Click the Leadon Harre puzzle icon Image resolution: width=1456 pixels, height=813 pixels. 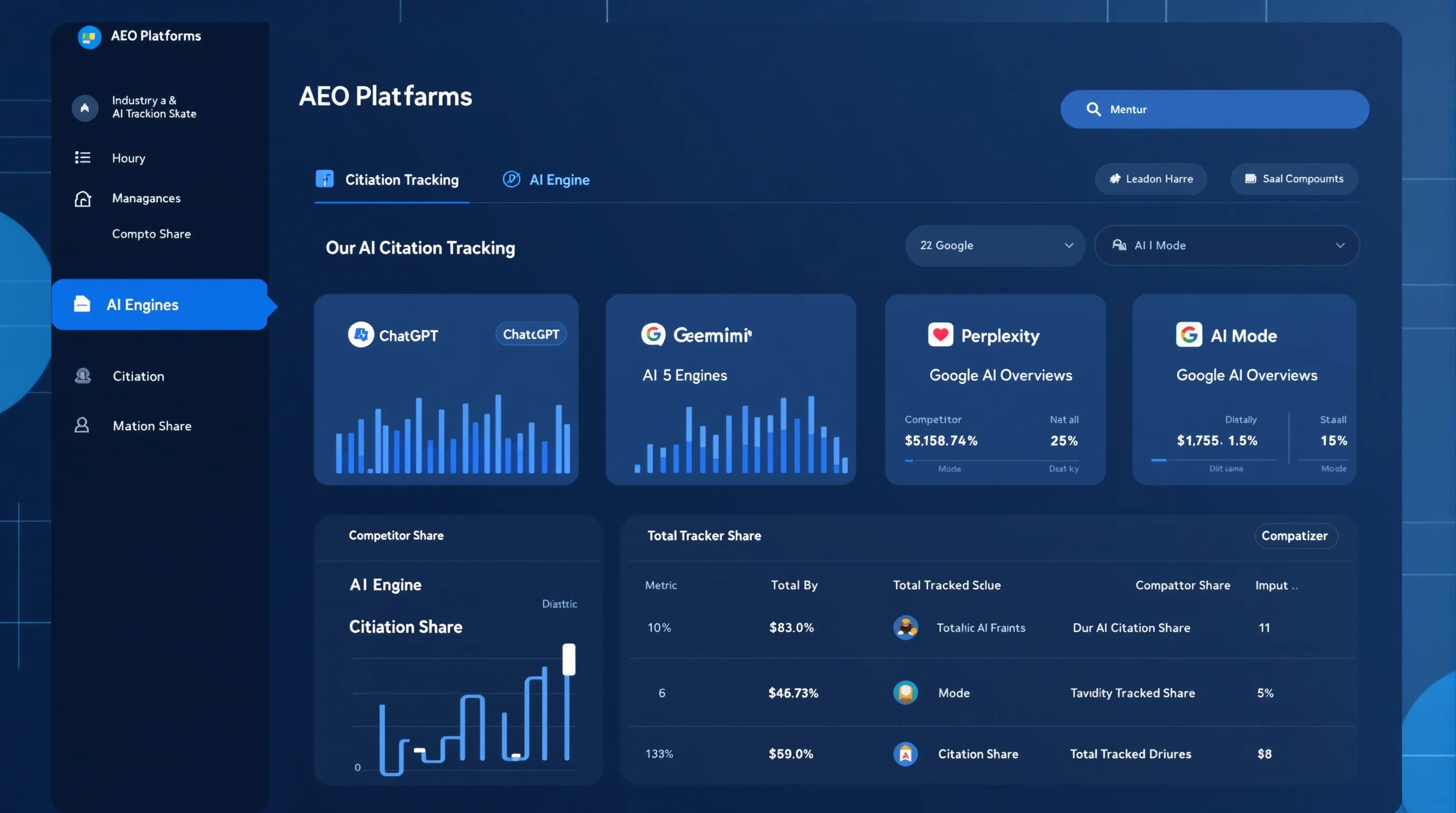click(1115, 179)
